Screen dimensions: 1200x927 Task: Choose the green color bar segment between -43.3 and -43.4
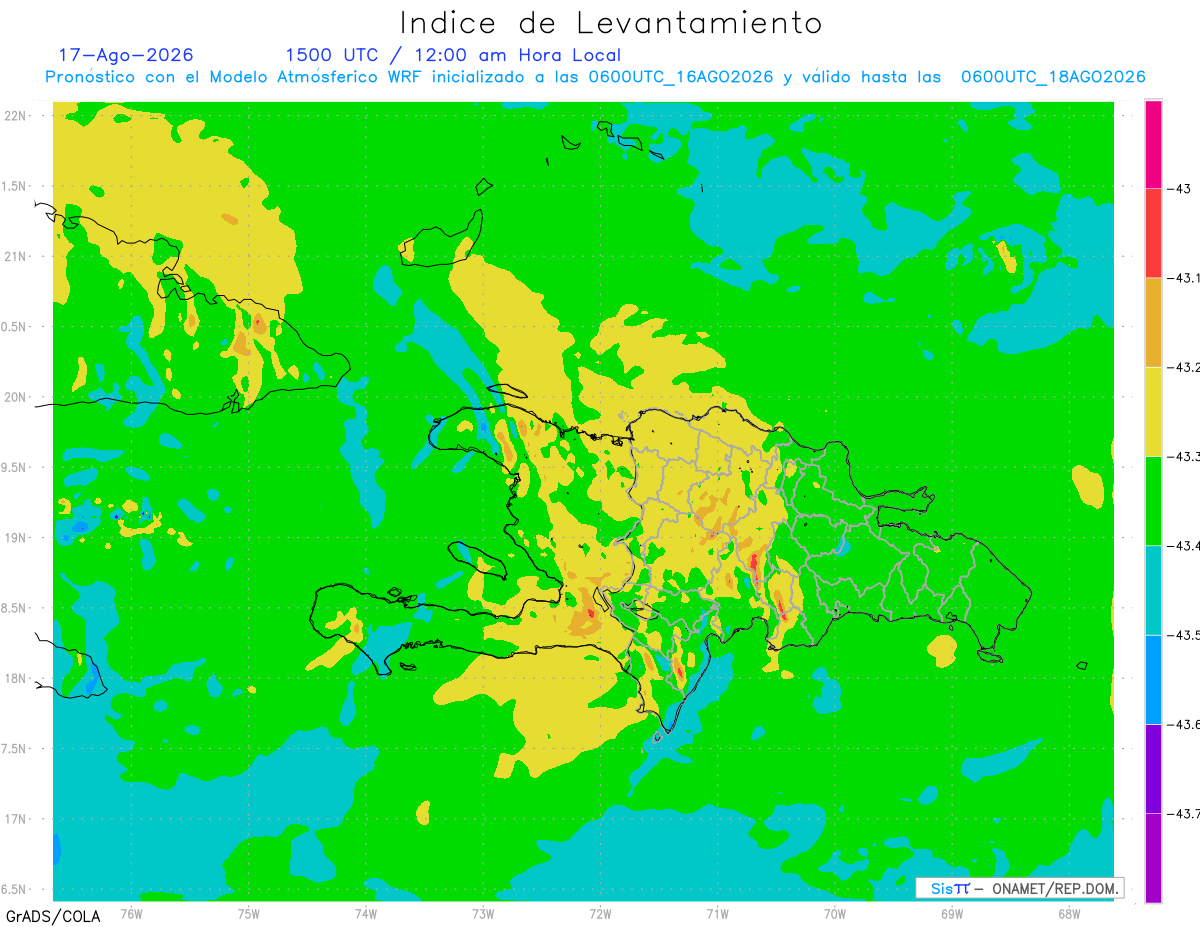pyautogui.click(x=1153, y=501)
